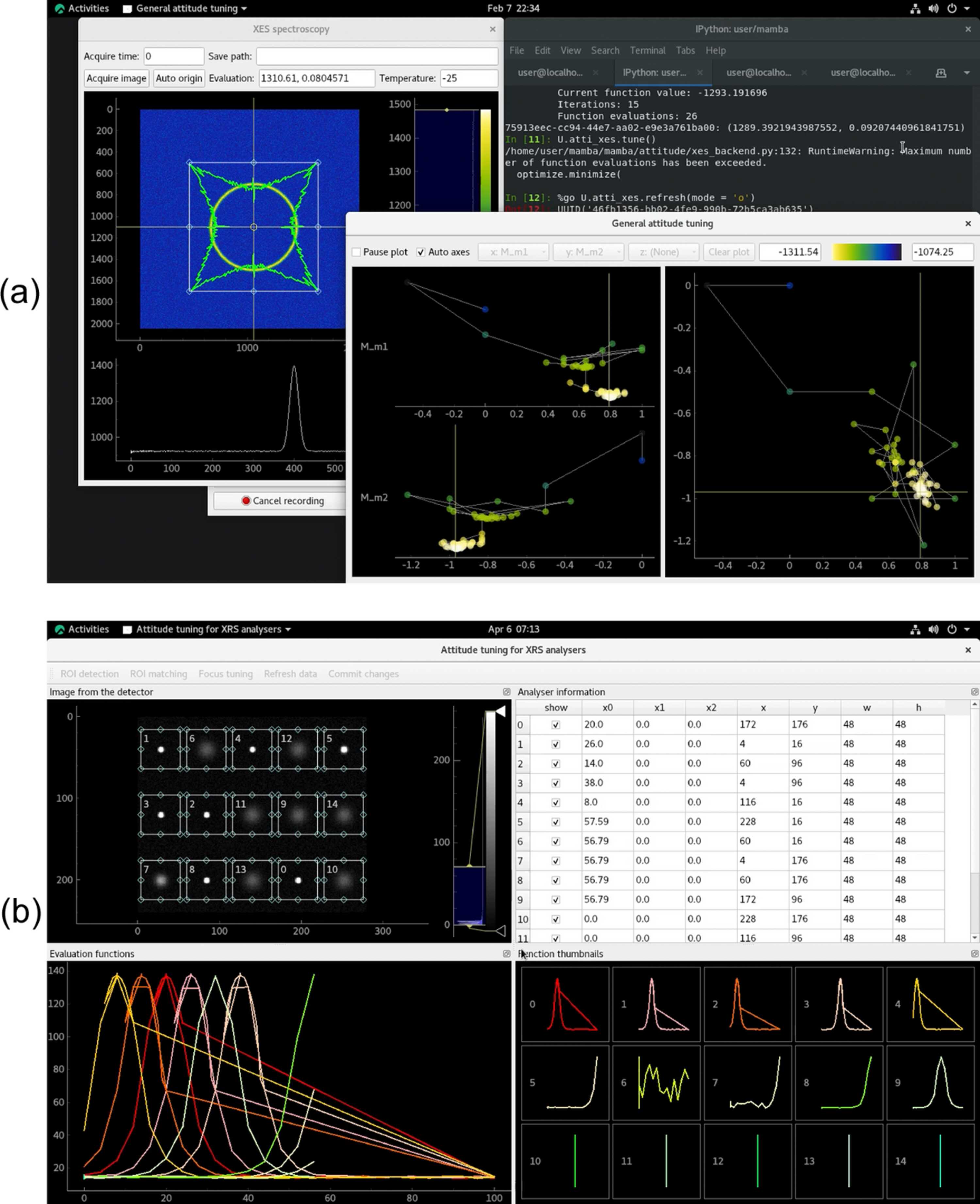Open the Tabs menu in IPython terminal
The width and height of the screenshot is (980, 1204).
click(685, 50)
